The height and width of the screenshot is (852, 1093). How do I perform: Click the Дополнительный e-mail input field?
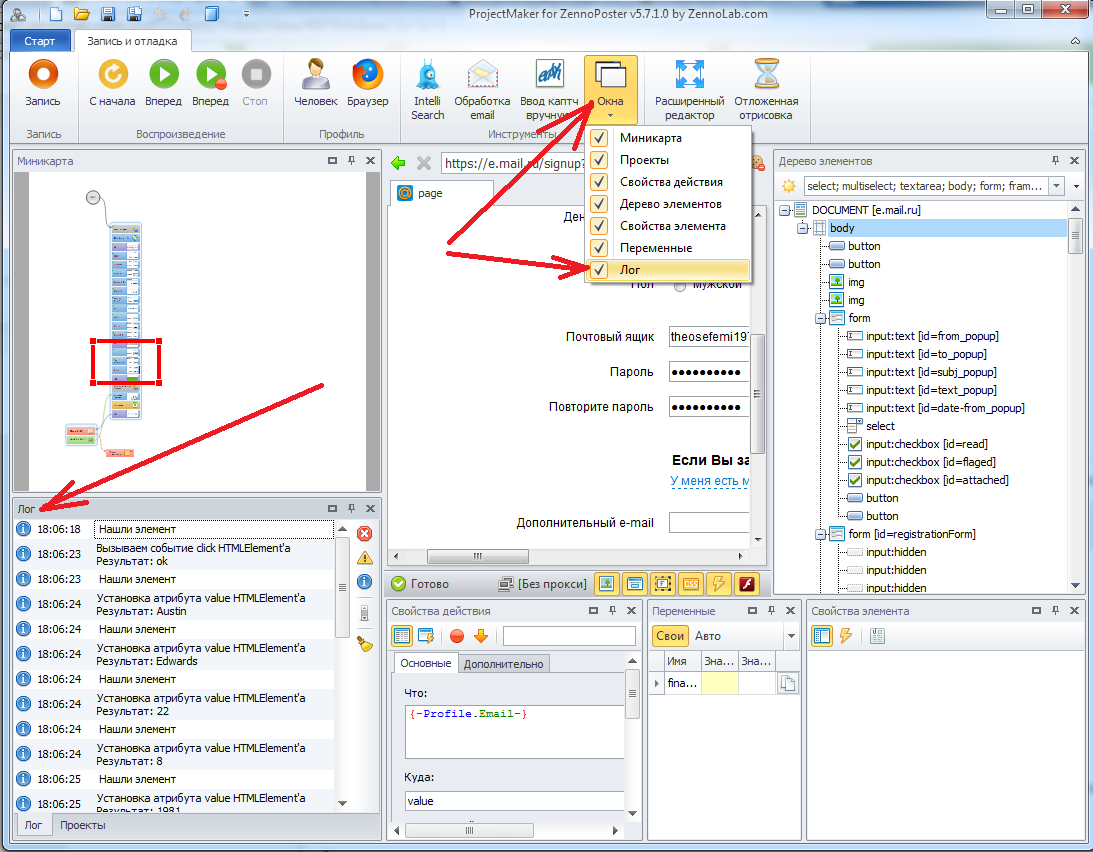(x=708, y=522)
